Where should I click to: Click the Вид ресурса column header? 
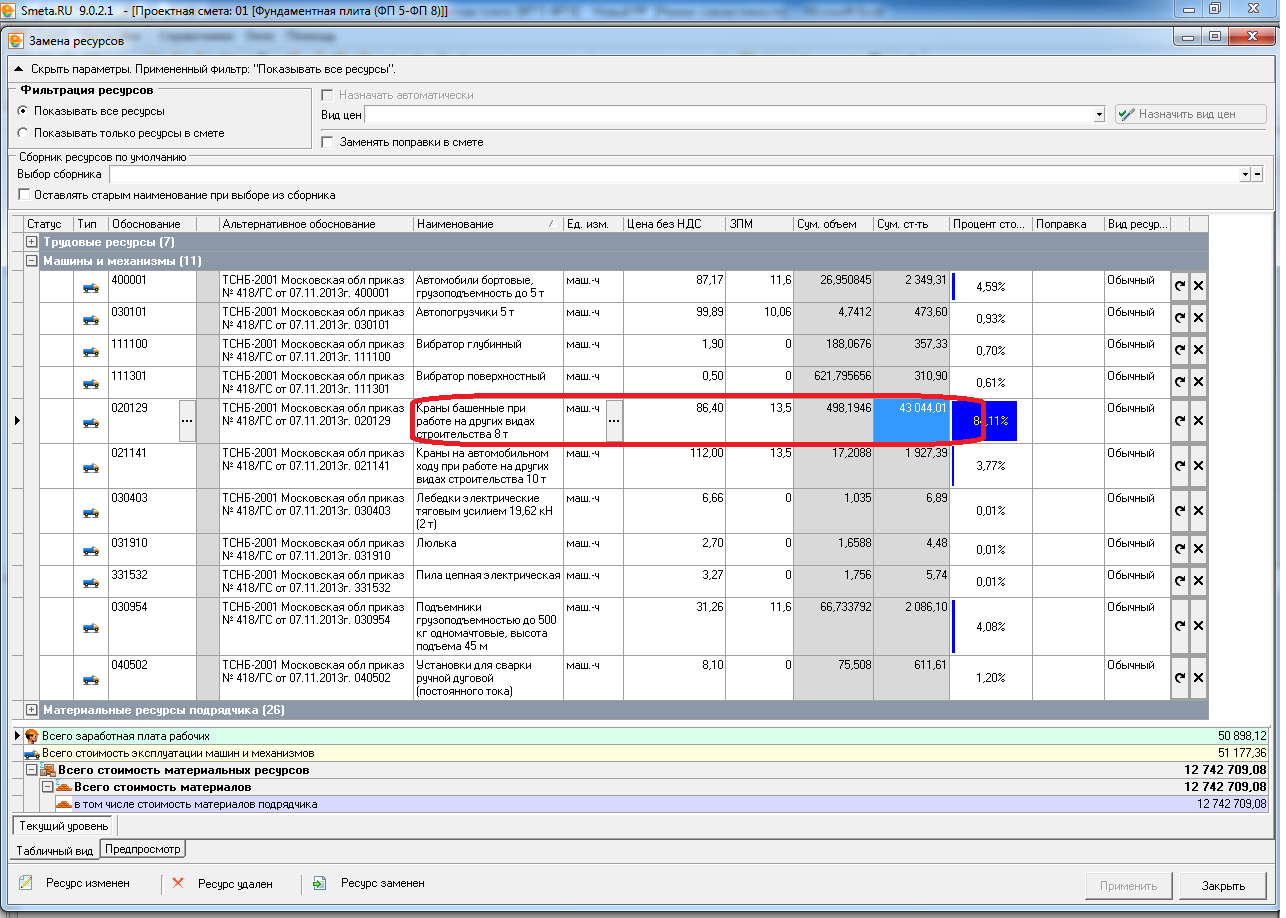point(1137,224)
